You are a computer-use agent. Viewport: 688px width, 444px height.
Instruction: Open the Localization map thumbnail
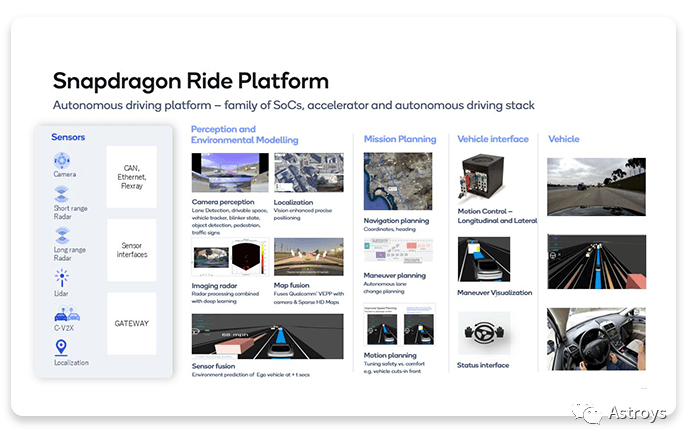pos(308,173)
